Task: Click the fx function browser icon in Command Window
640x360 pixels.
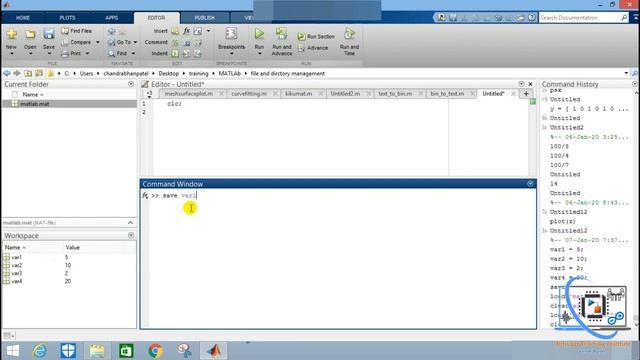Action: (145, 196)
